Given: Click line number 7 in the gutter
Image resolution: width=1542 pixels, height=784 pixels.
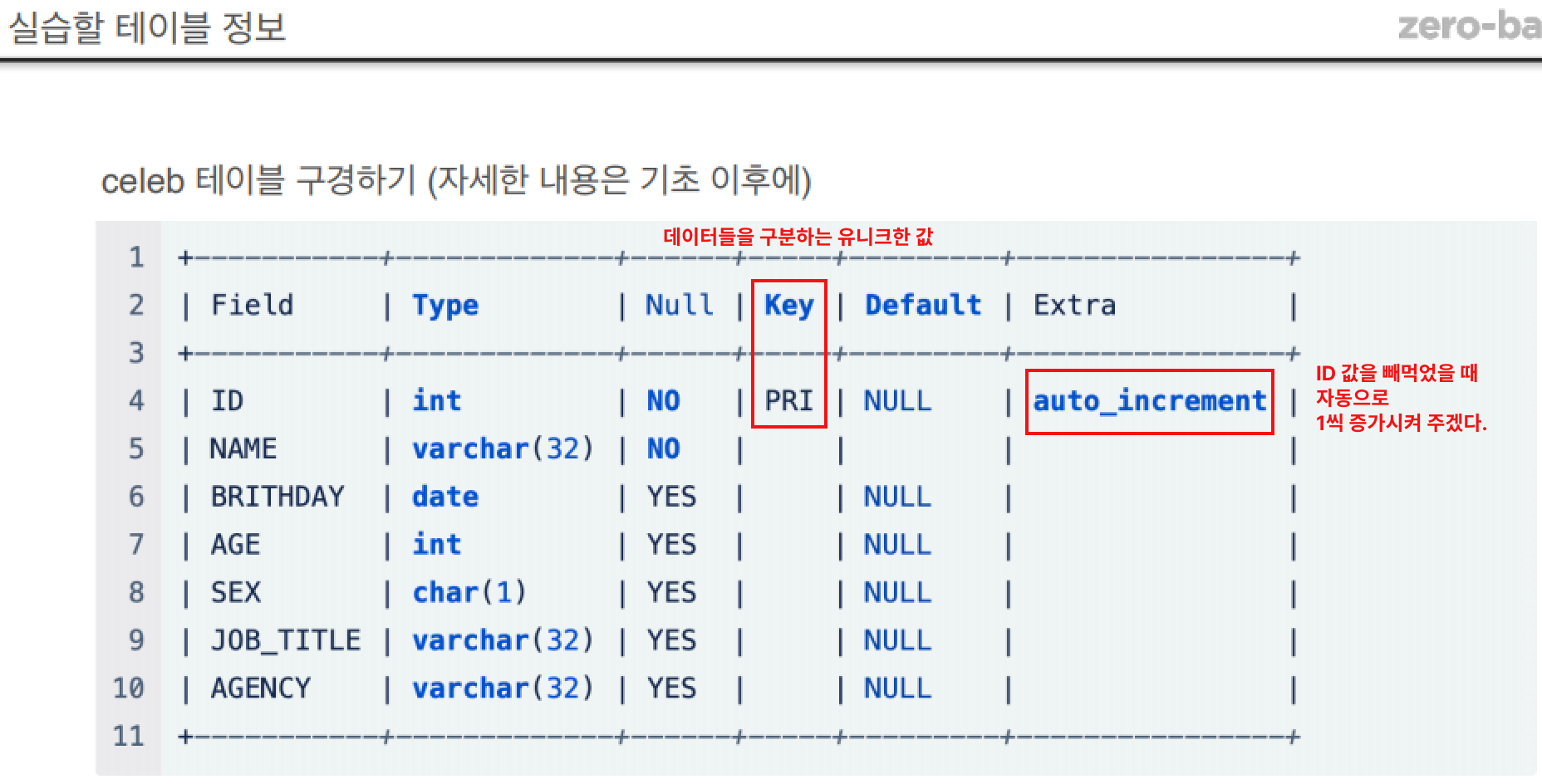Looking at the screenshot, I should pyautogui.click(x=136, y=545).
